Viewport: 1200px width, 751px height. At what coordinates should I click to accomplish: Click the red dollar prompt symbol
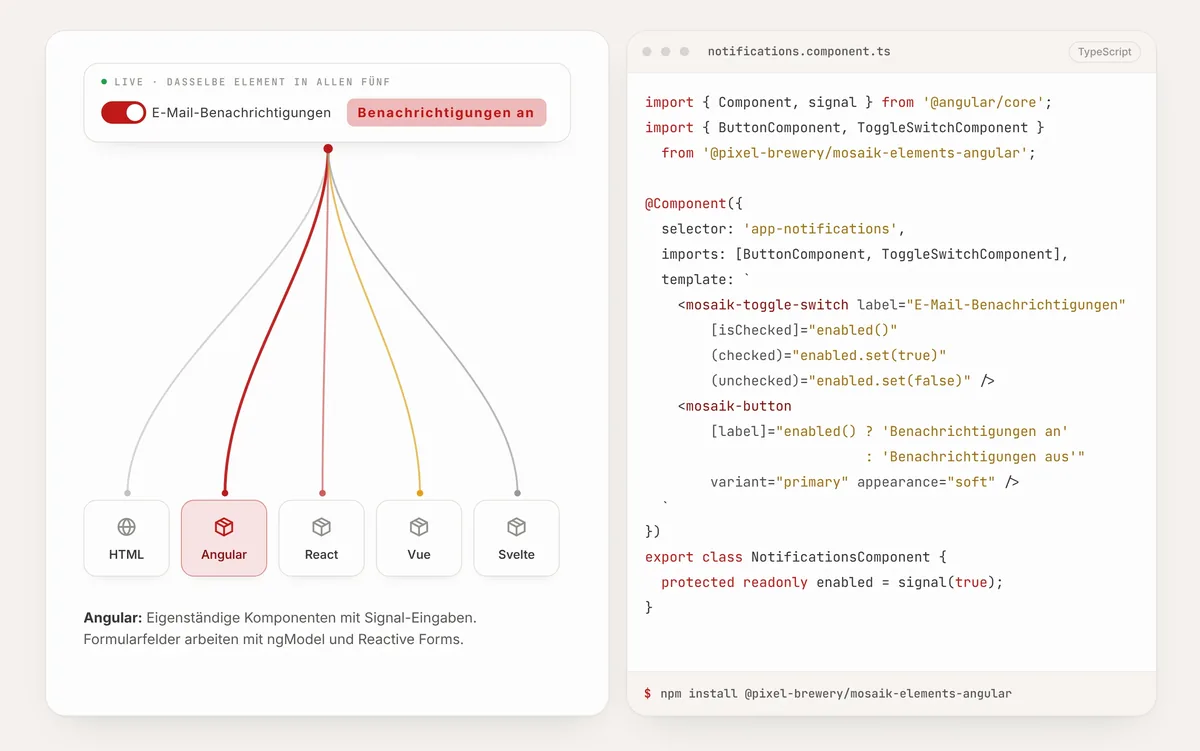[648, 693]
